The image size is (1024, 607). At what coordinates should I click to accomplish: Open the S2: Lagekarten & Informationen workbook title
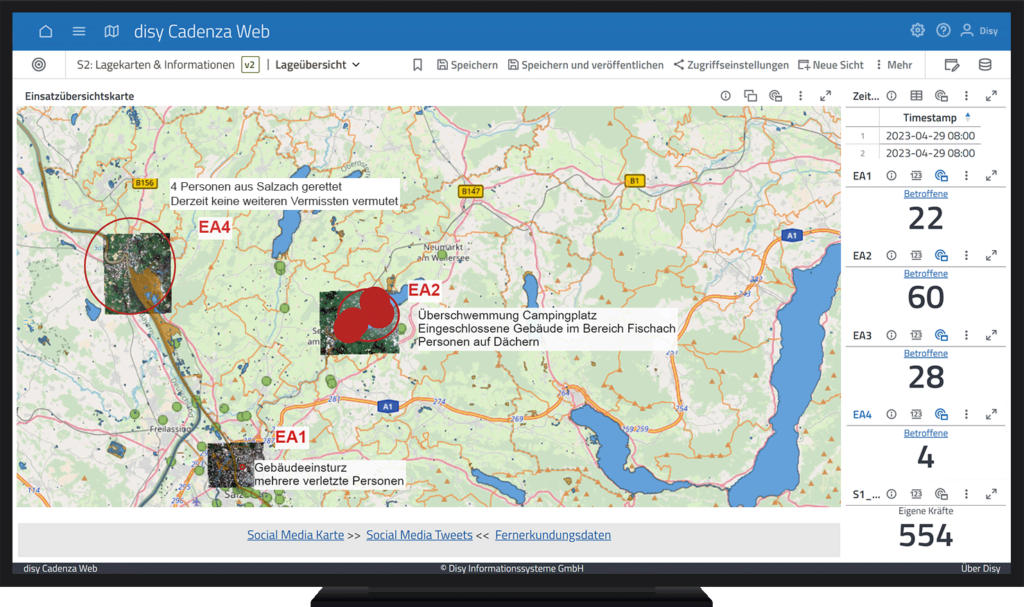point(155,65)
